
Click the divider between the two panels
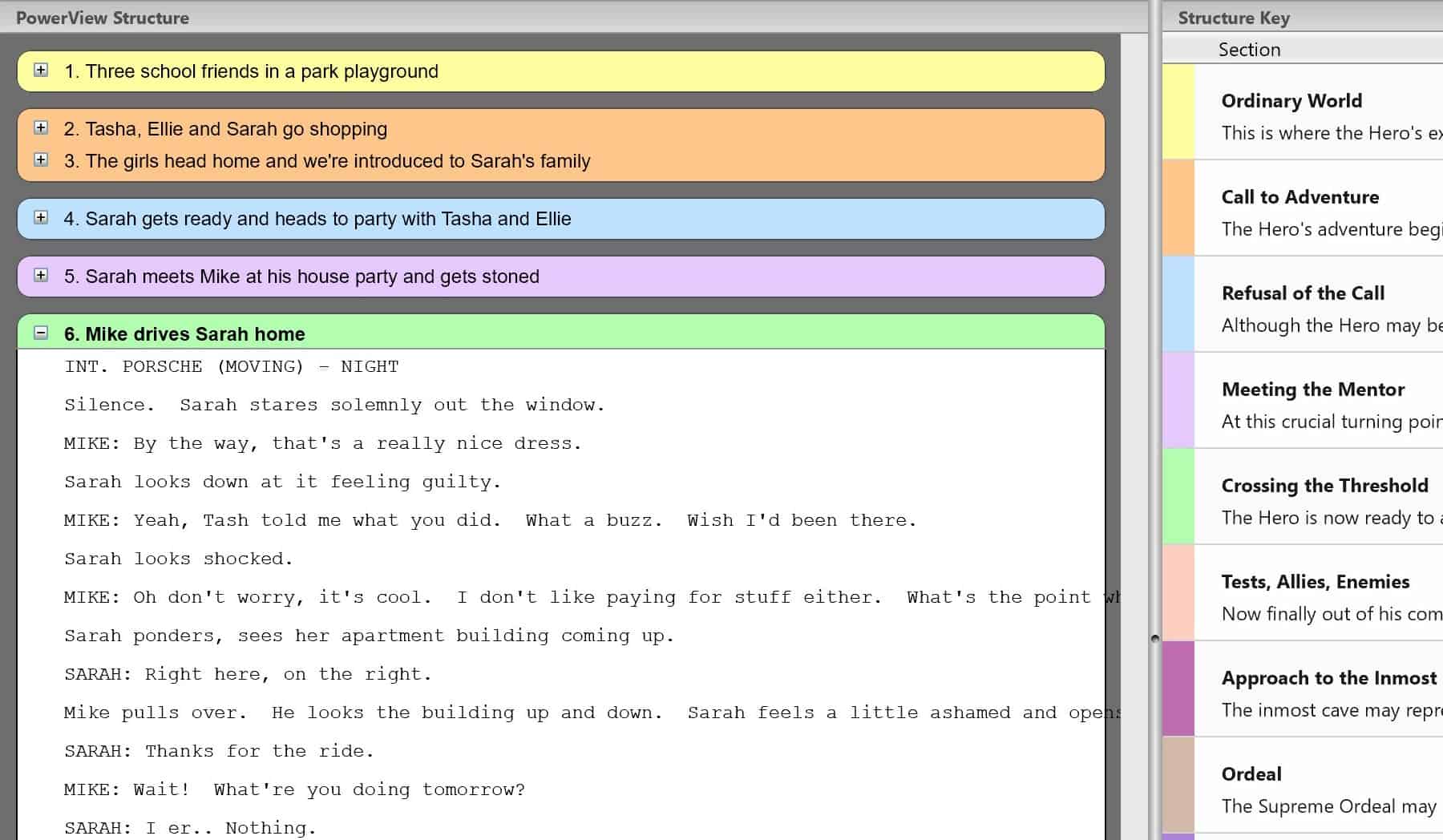coord(1154,638)
